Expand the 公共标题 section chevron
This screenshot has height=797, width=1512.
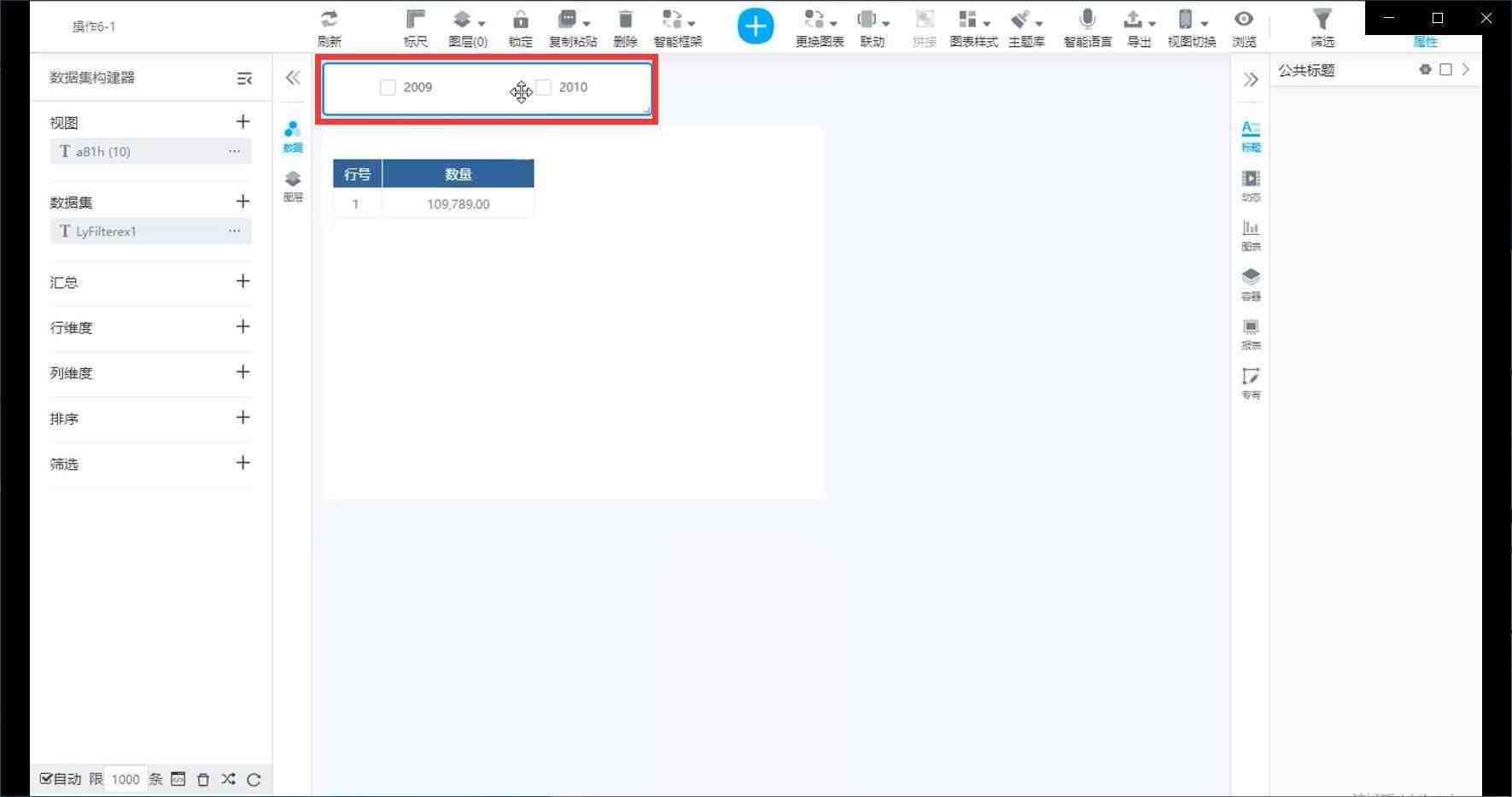point(1466,70)
